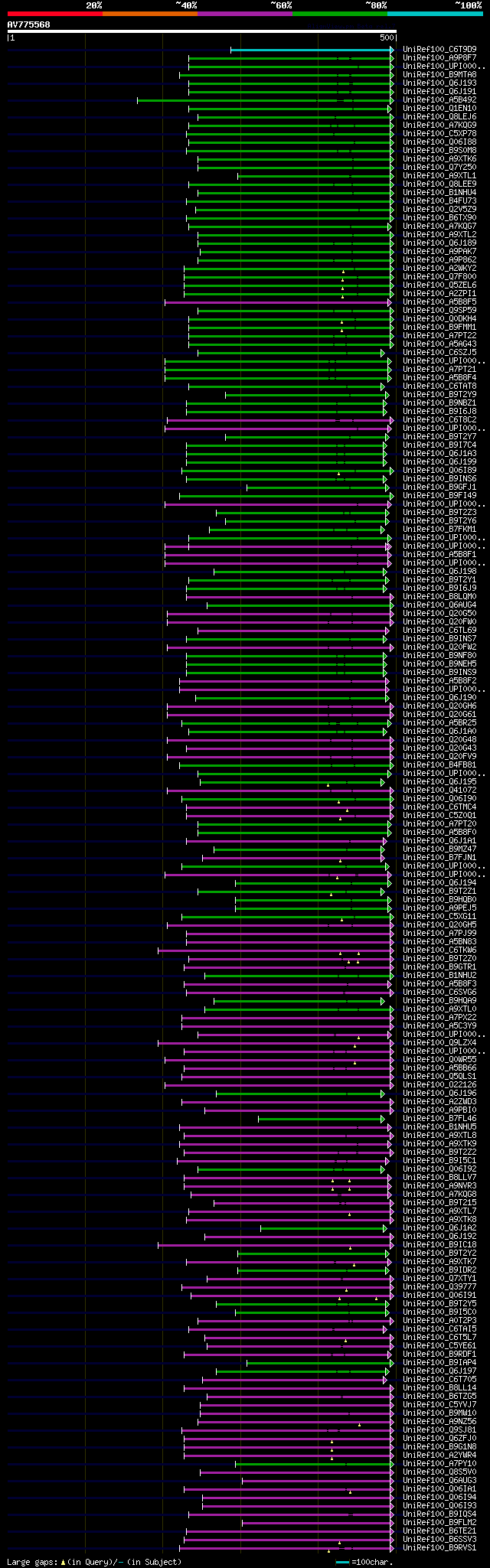Select the UniRef100_A5B8F5 label
The image size is (490, 1568).
(x=439, y=302)
